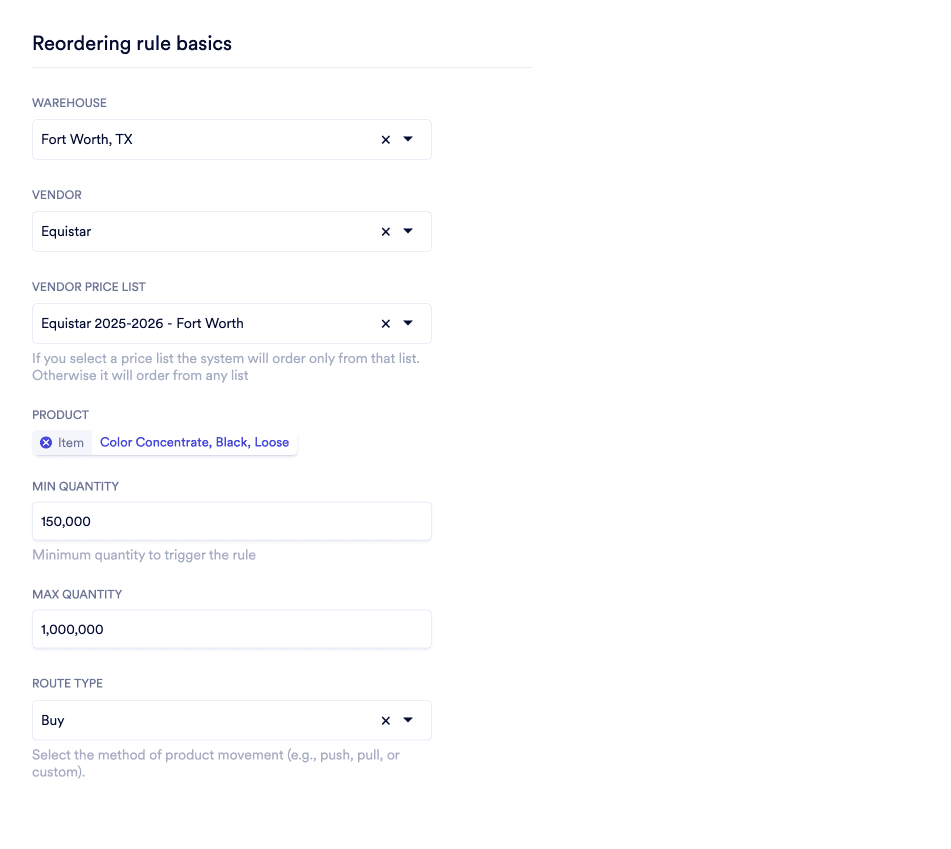Viewport: 951px width, 849px height.
Task: Clear the Buy route type selection
Action: coord(386,721)
